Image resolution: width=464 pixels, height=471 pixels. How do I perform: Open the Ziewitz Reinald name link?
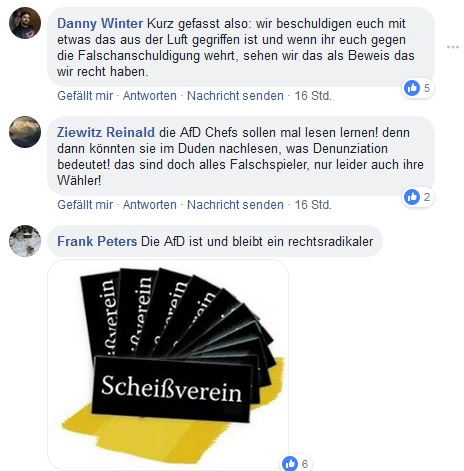pos(106,133)
